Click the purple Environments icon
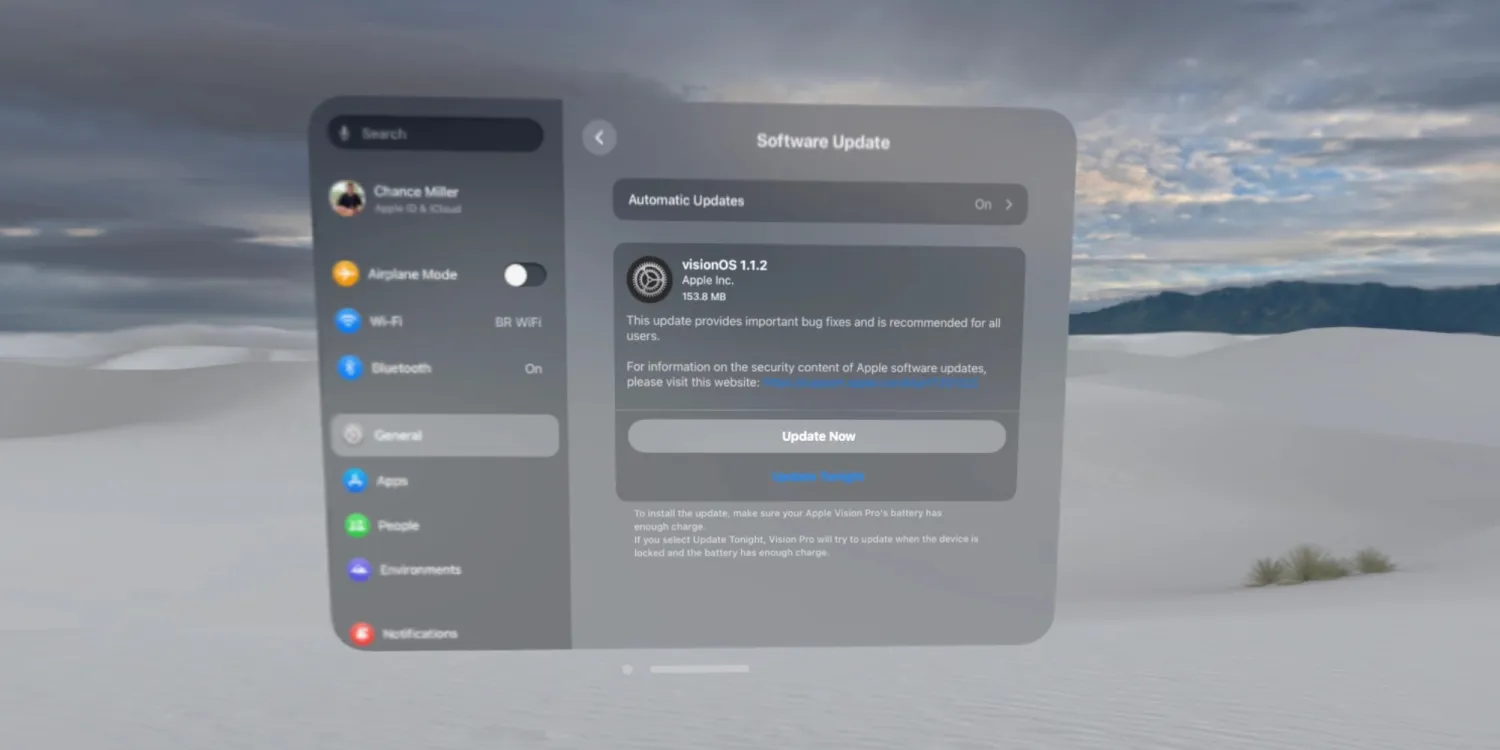 click(x=359, y=569)
